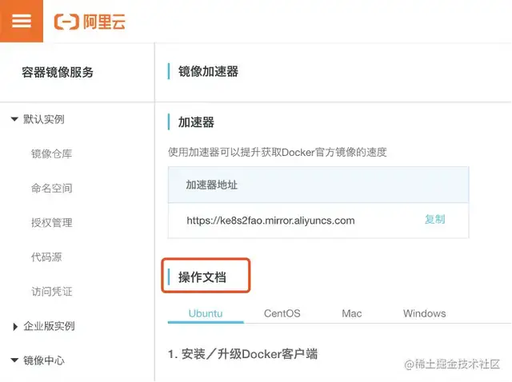Image resolution: width=512 pixels, height=382 pixels.
Task: Click the 阿里云 brand text
Action: pyautogui.click(x=104, y=22)
